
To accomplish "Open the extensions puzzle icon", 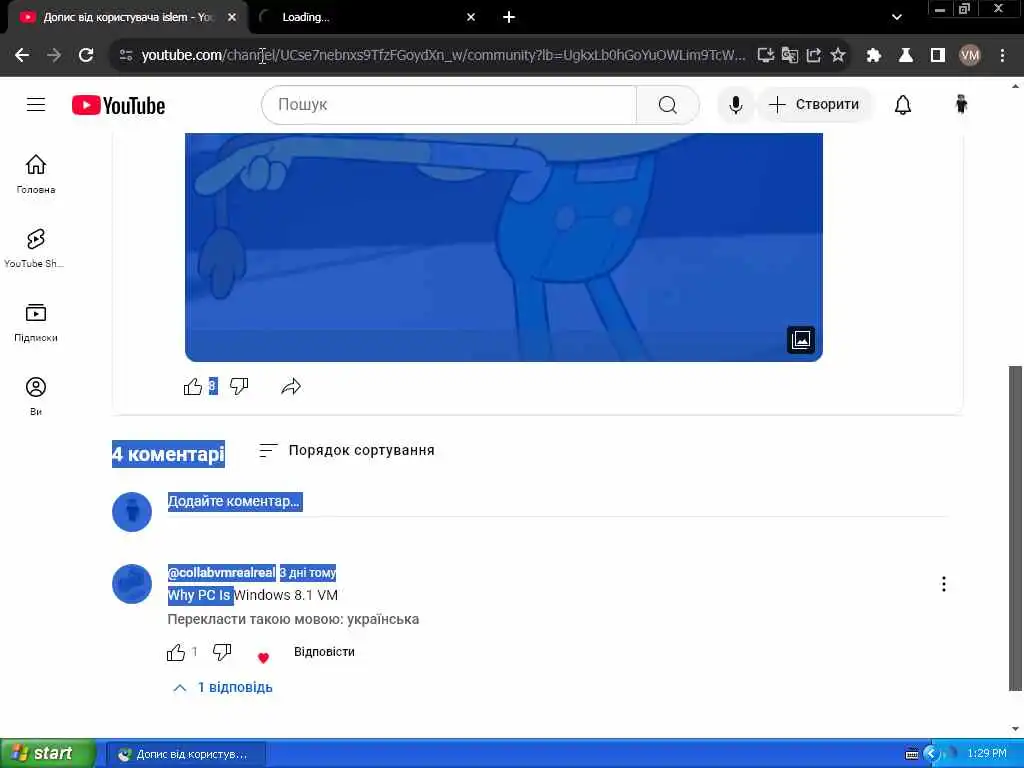I will 874,56.
